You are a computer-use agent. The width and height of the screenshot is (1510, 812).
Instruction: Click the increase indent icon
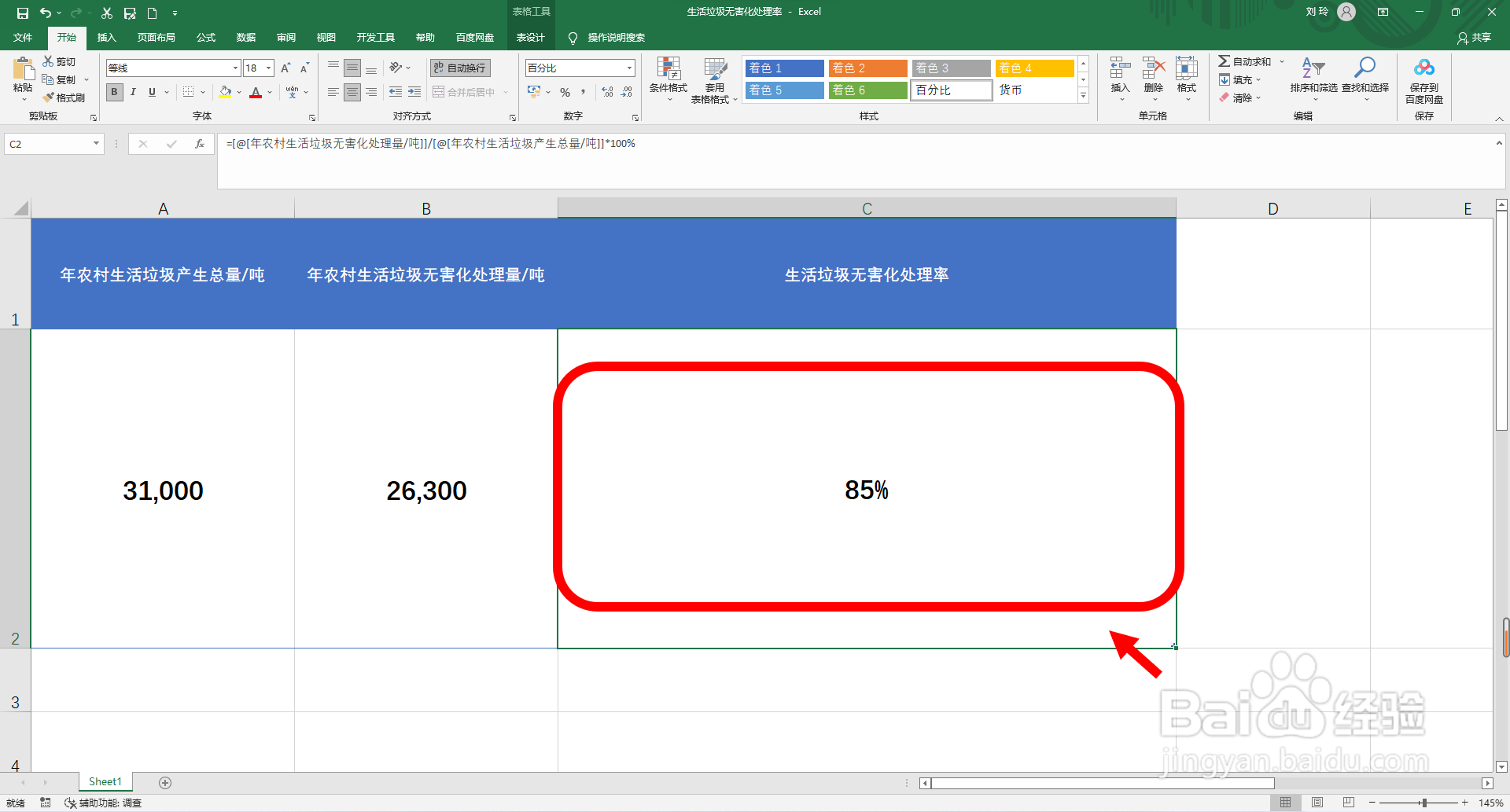click(x=414, y=92)
